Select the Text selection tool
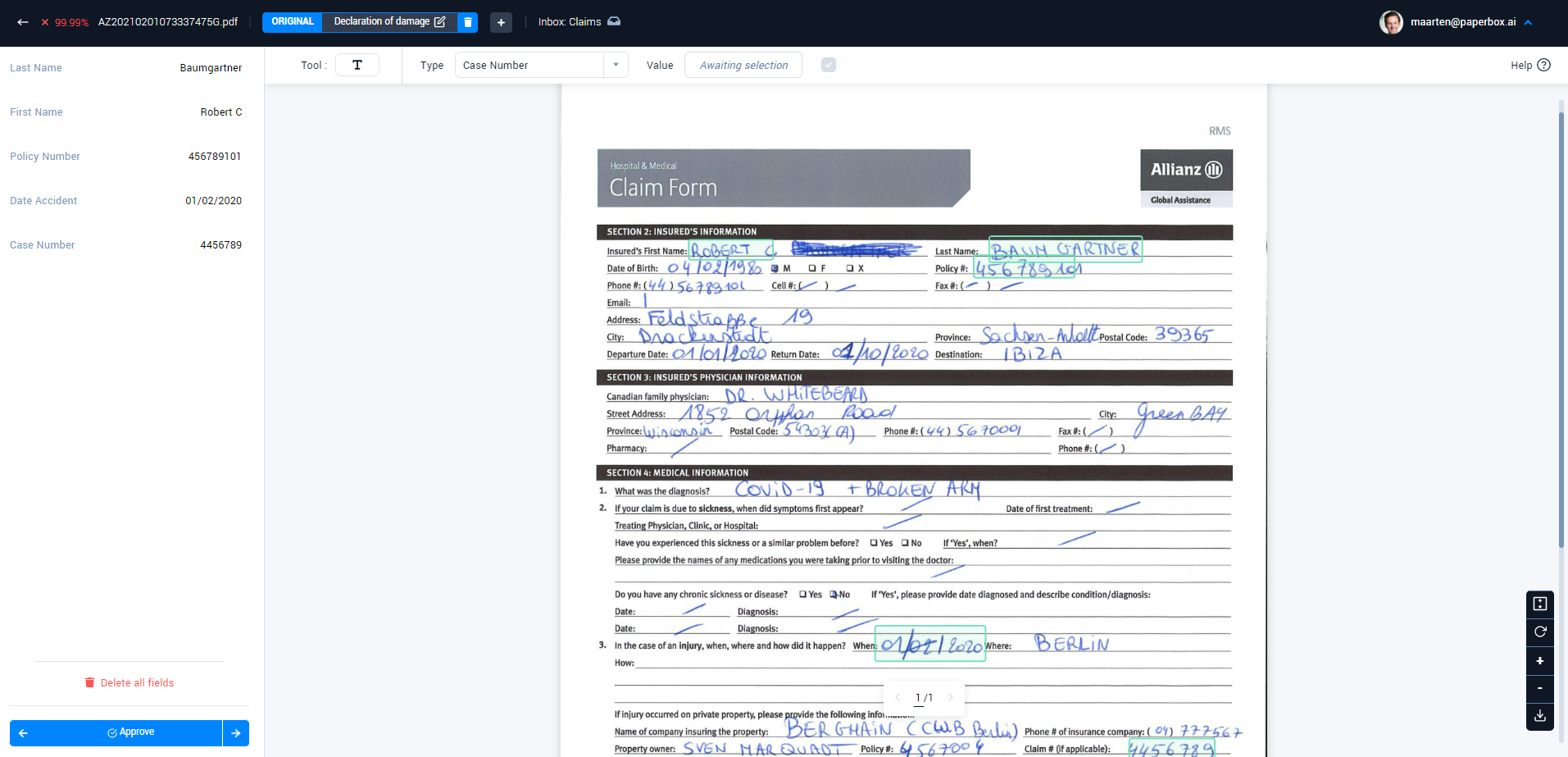1568x757 pixels. [357, 64]
